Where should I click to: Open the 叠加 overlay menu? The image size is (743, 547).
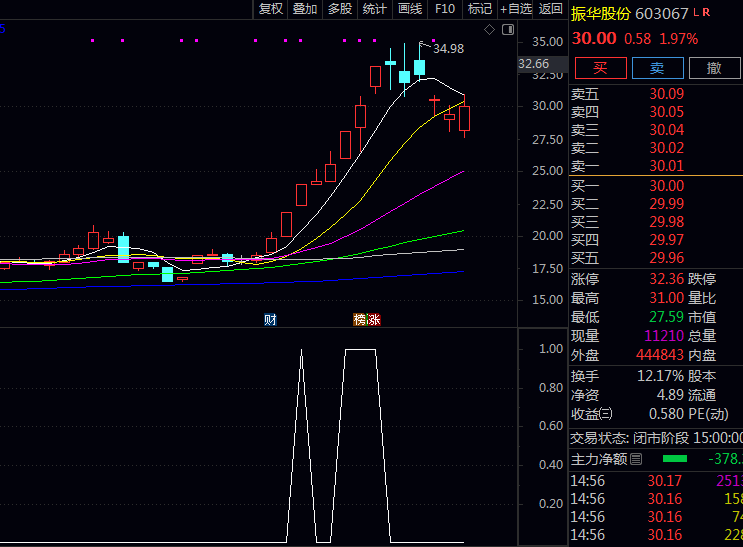click(305, 9)
